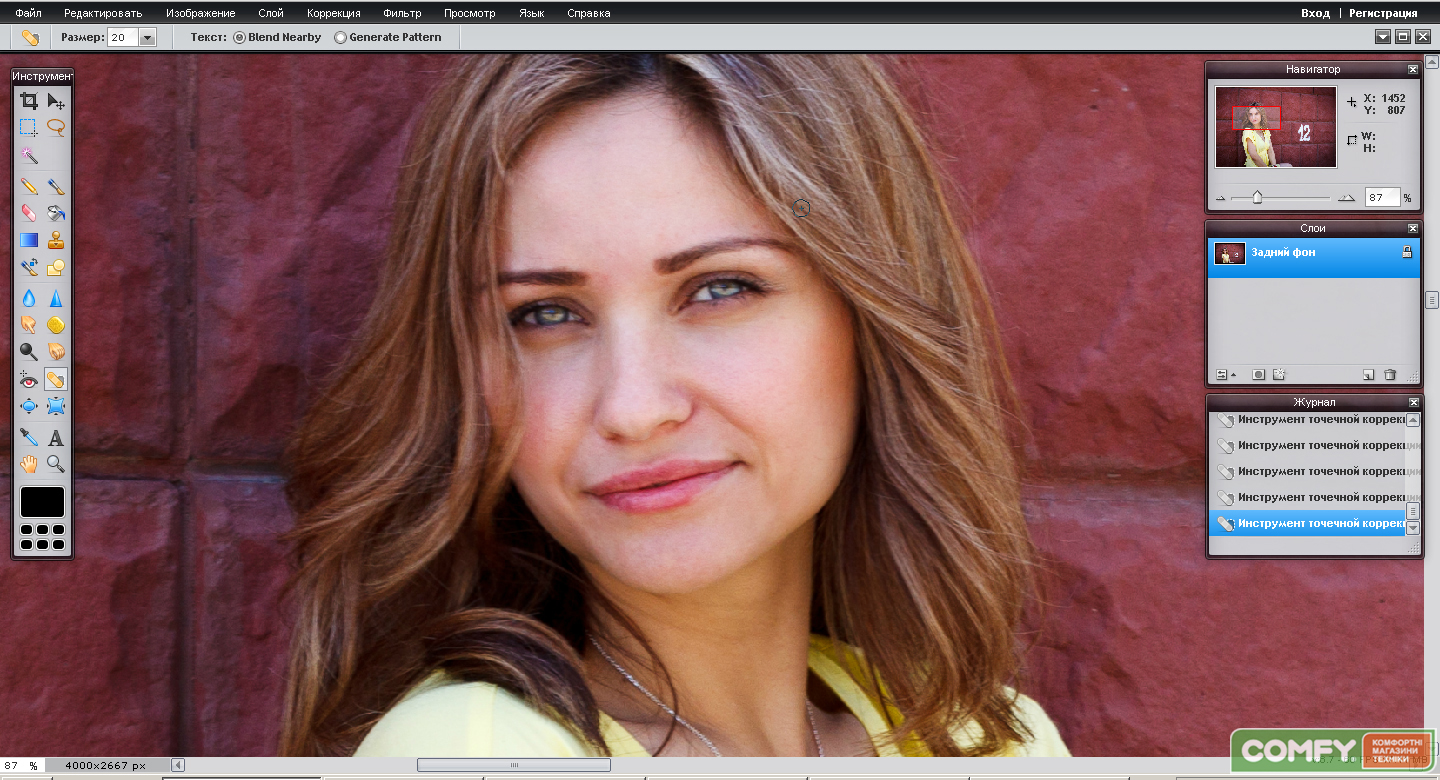The width and height of the screenshot is (1440, 780).
Task: Click the Navigator zoom slider handle
Action: [1257, 198]
